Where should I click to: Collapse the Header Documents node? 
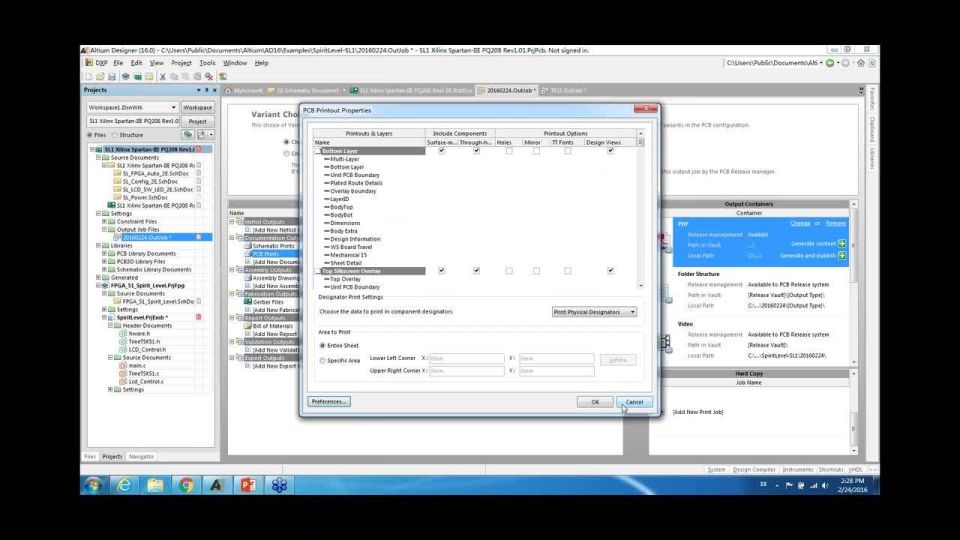(x=110, y=326)
